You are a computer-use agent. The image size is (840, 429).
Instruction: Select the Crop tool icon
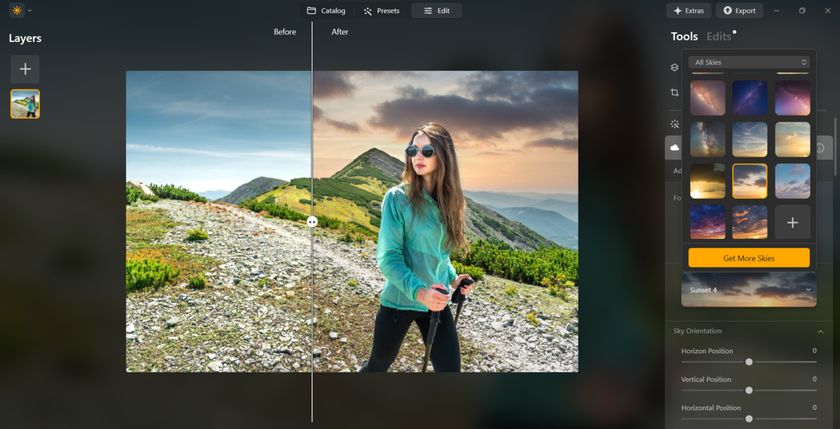click(x=674, y=93)
